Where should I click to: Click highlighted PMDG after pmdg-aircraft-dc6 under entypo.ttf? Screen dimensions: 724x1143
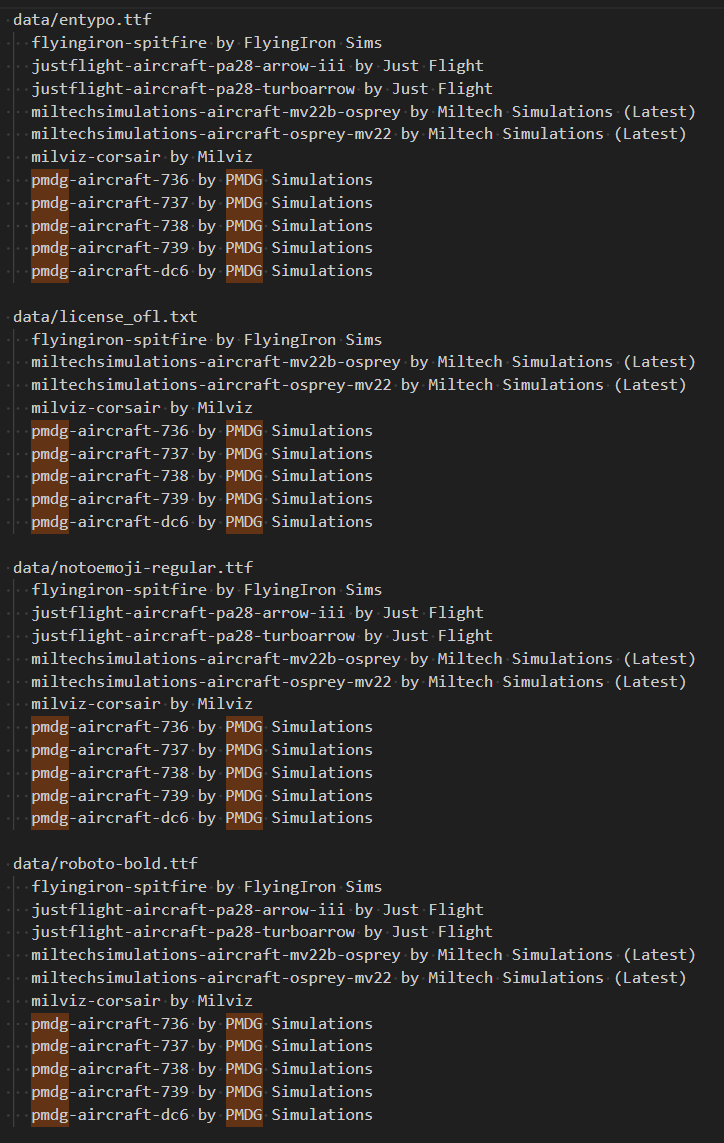[x=244, y=271]
